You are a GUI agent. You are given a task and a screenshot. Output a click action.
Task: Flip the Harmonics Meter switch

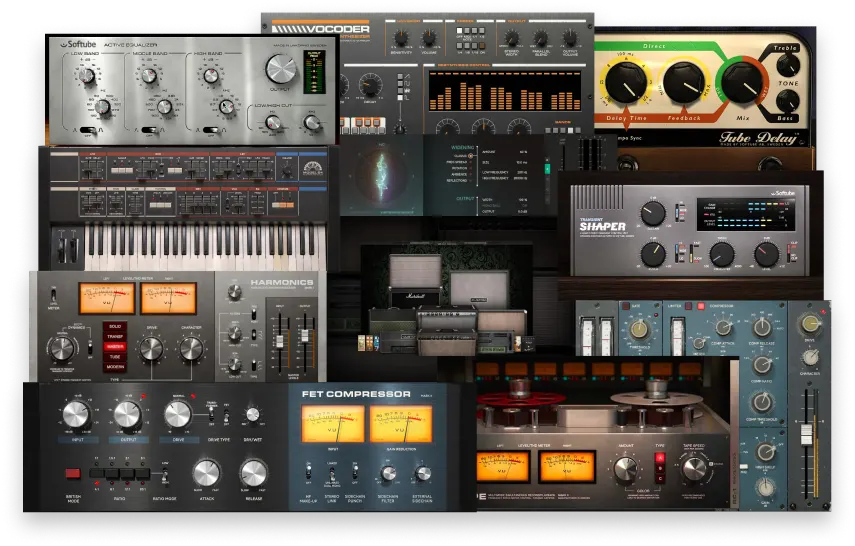[x=53, y=295]
